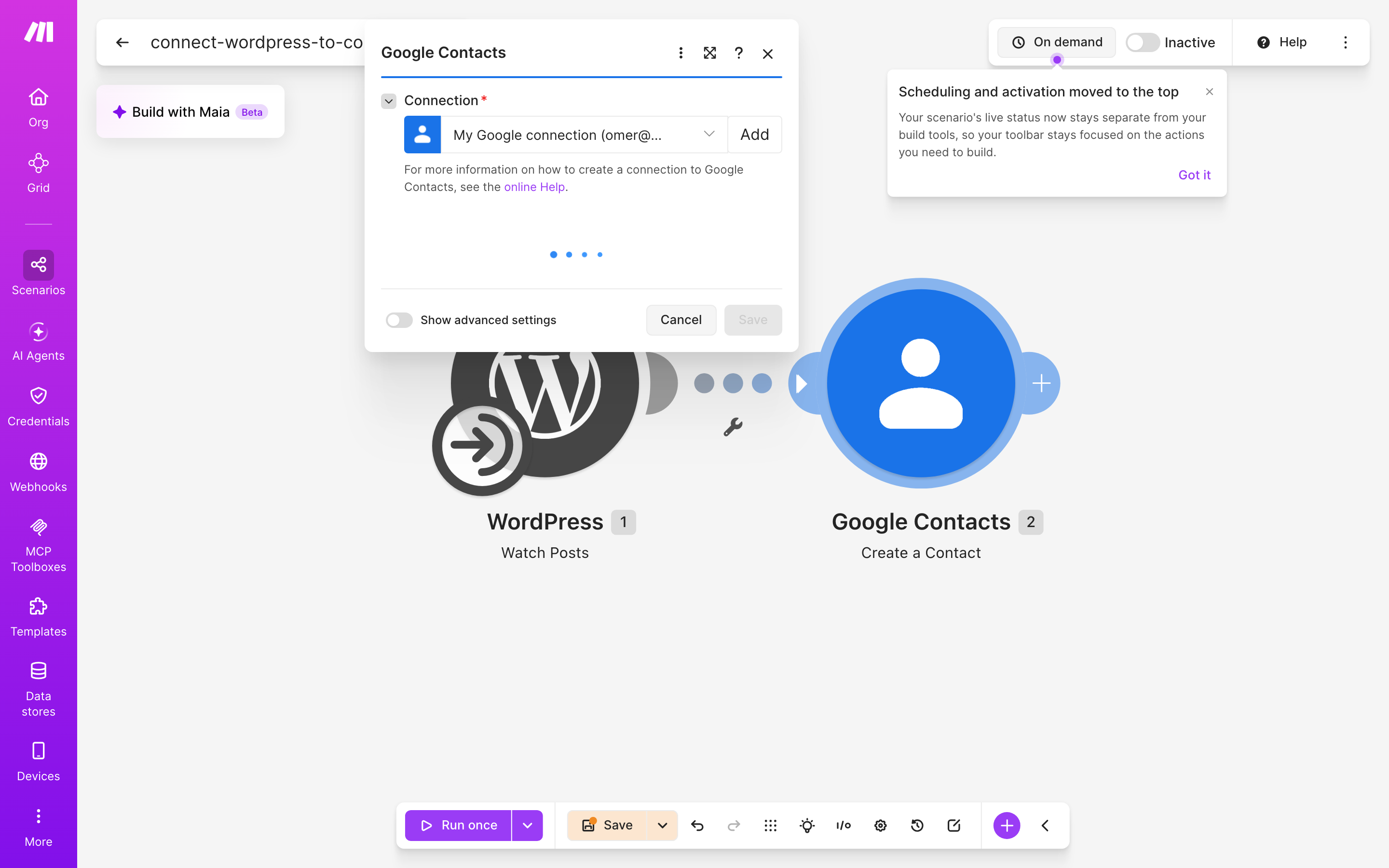Open the online Help link
The height and width of the screenshot is (868, 1389).
pos(534,187)
